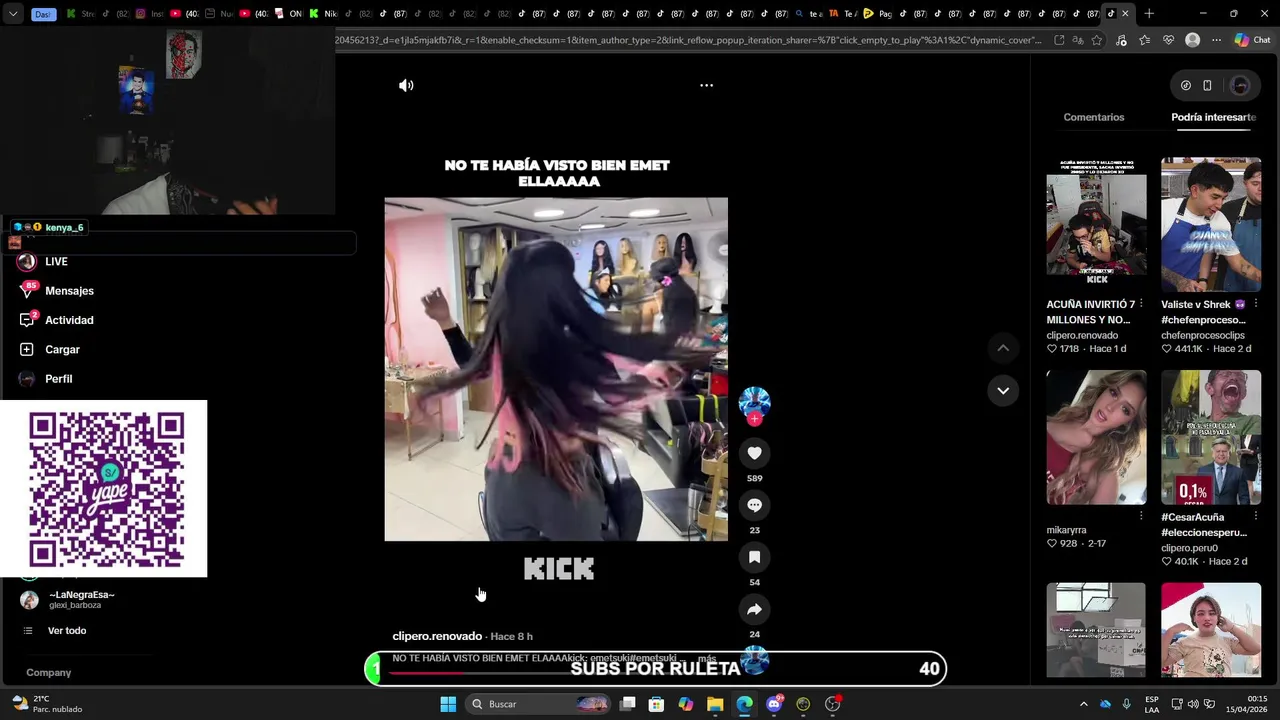Open a new browser tab
Screen dimensions: 1280x720
click(x=1149, y=14)
